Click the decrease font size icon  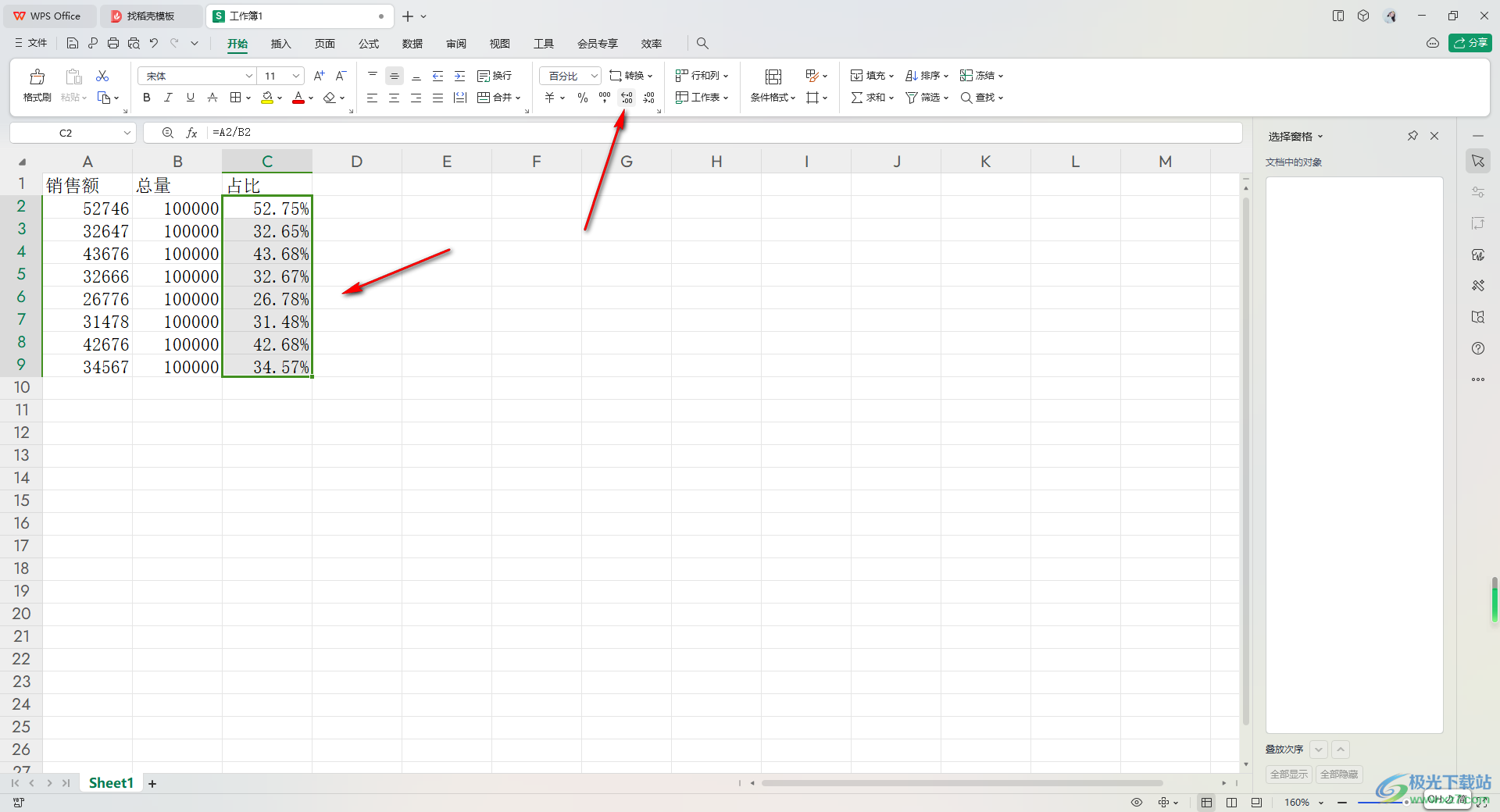pos(341,76)
